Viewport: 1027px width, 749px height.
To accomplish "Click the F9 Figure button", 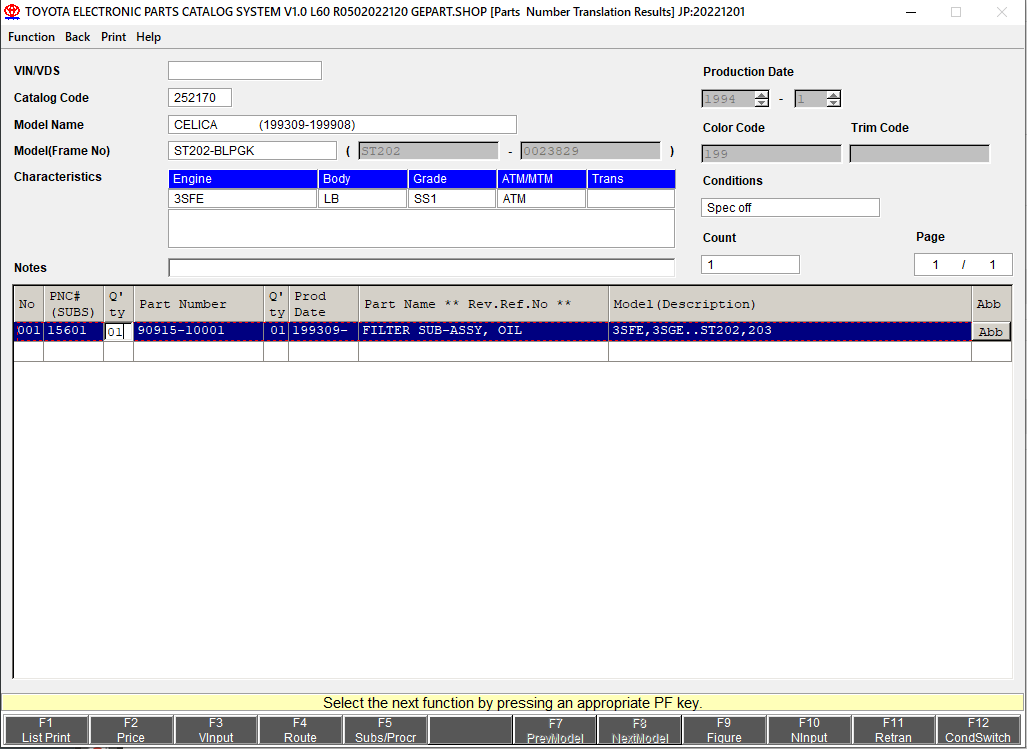I will [724, 730].
